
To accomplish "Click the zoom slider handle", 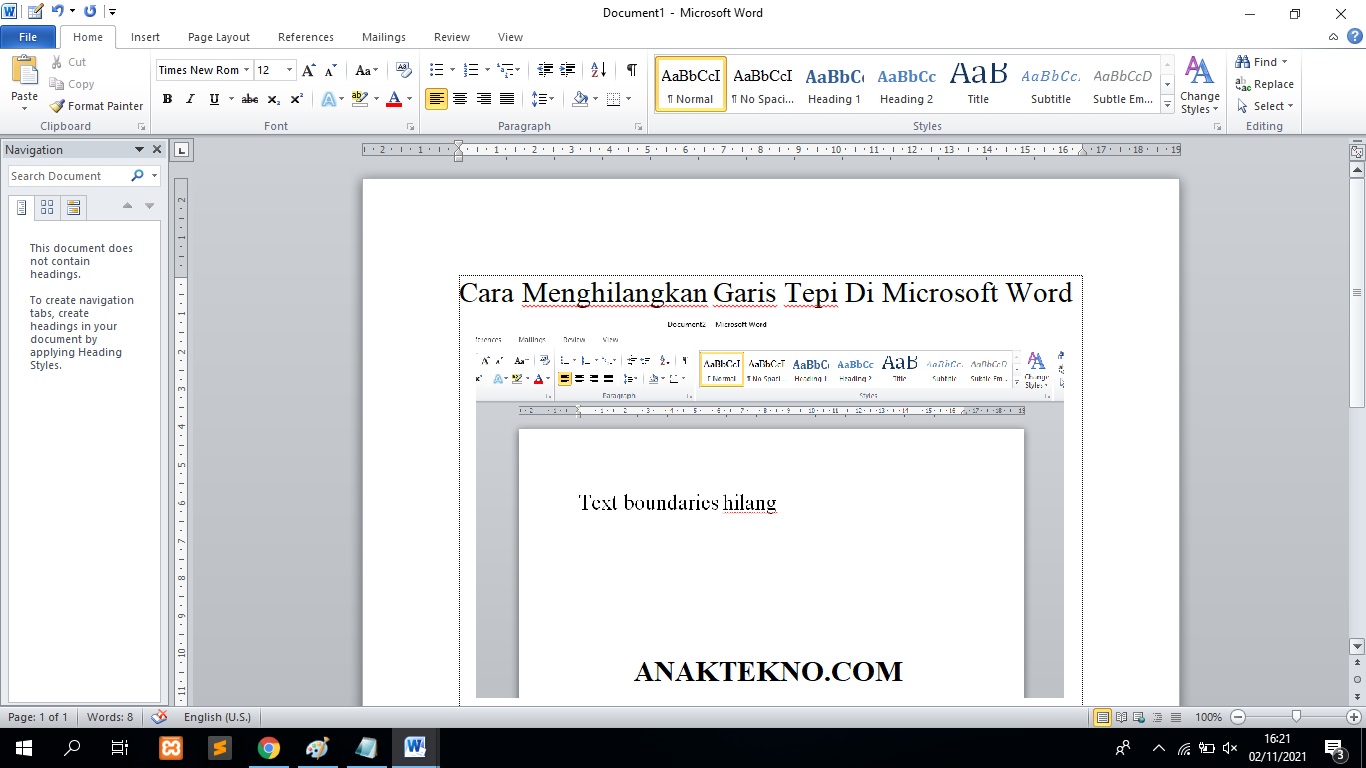I will 1296,717.
